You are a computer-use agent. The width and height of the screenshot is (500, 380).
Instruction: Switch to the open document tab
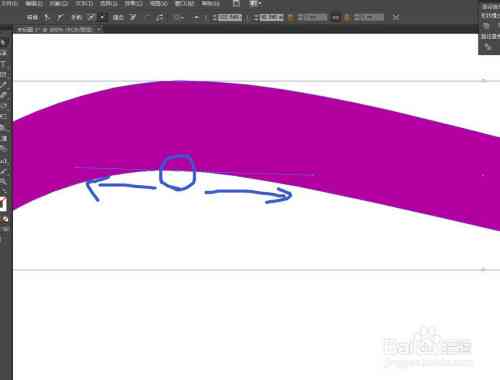point(55,29)
